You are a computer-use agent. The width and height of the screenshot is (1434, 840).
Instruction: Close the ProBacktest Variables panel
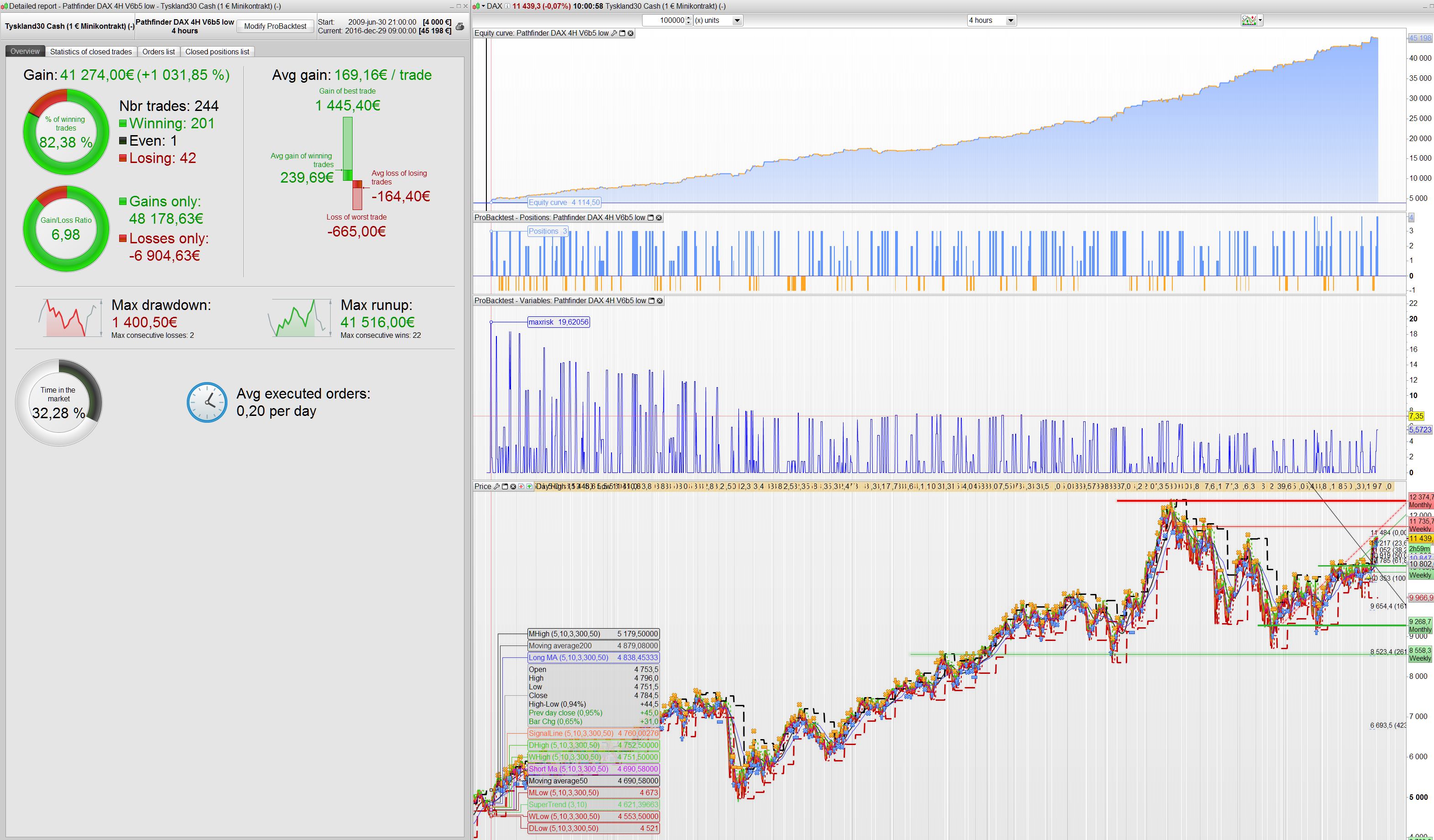[x=659, y=300]
